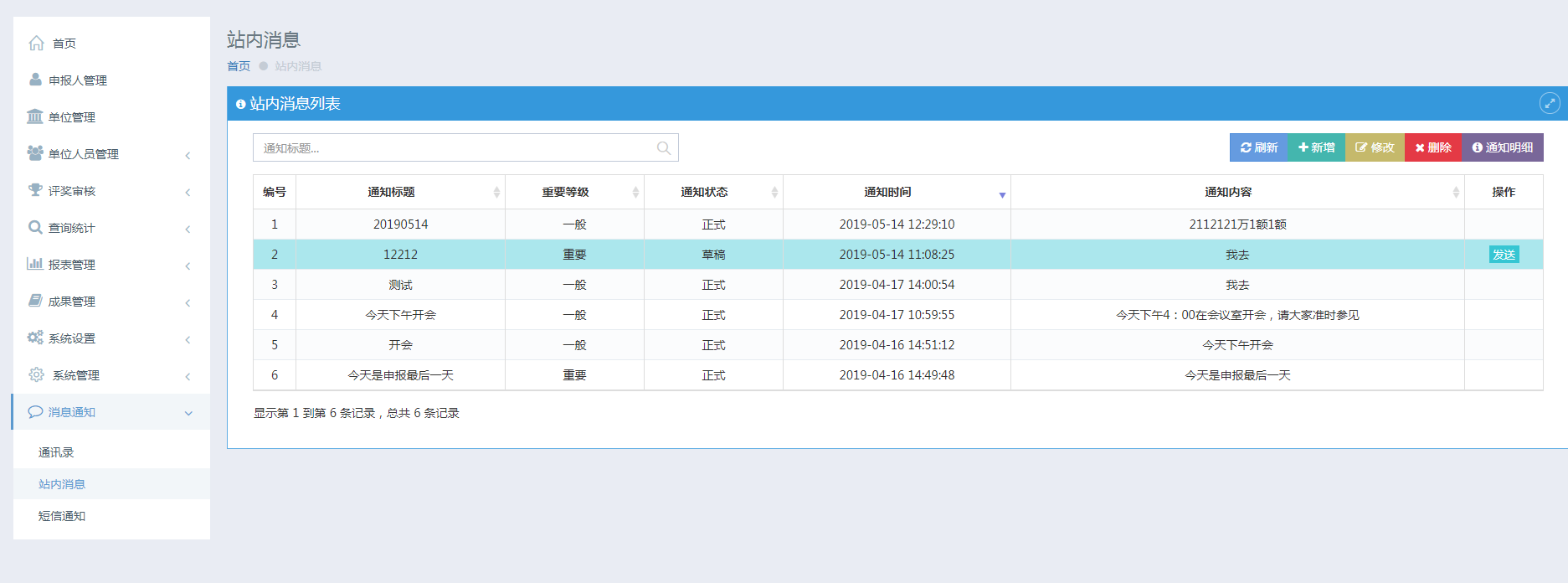Expand the 成果管理 submenu arrow
The width and height of the screenshot is (1568, 583).
[x=188, y=302]
